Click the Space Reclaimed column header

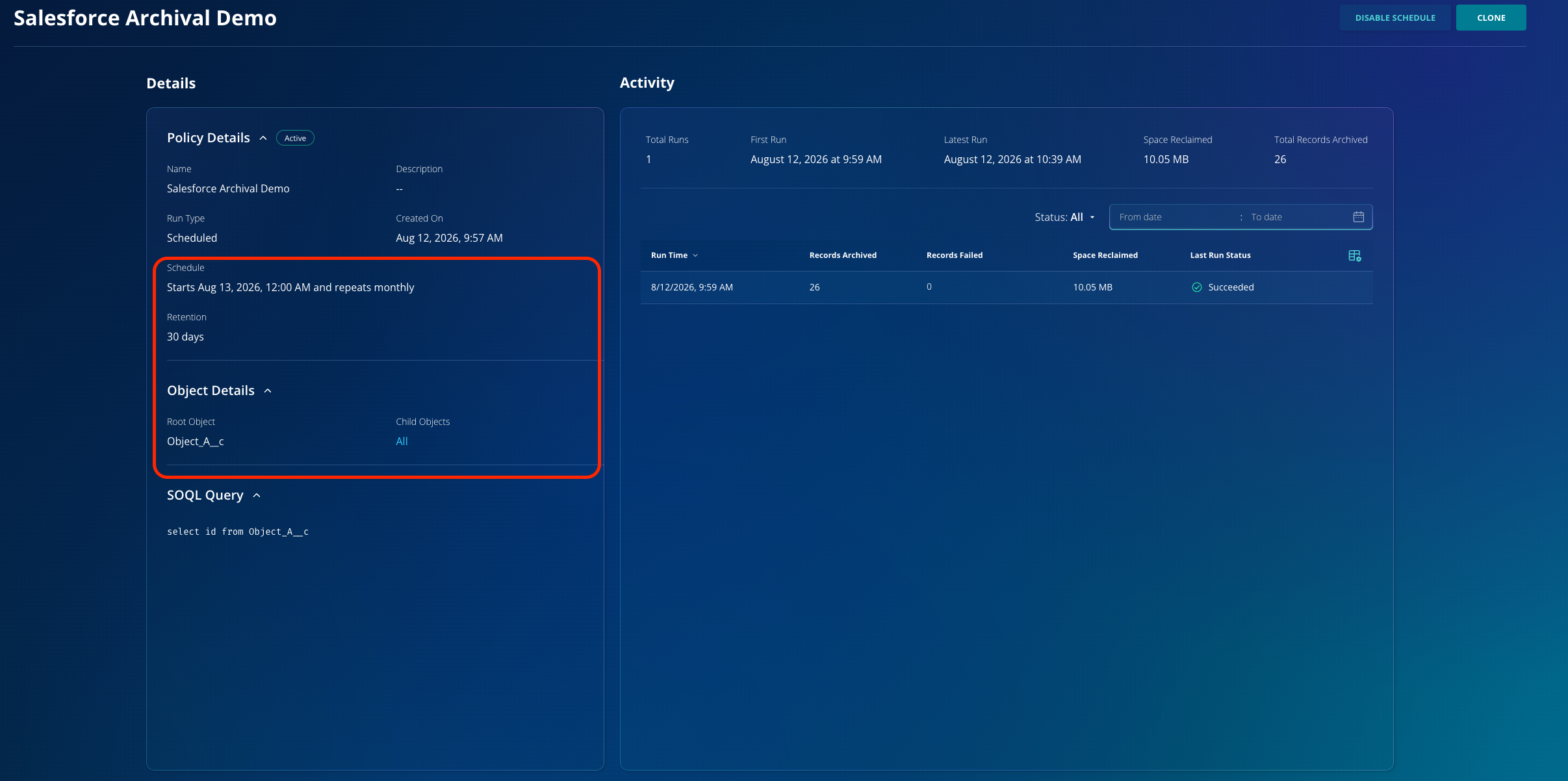1105,255
